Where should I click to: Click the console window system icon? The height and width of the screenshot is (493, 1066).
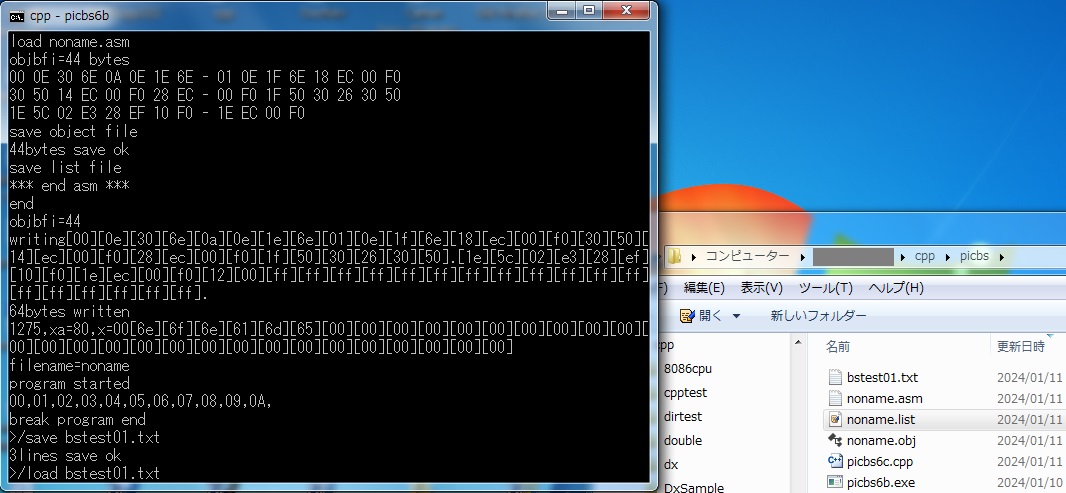click(17, 17)
